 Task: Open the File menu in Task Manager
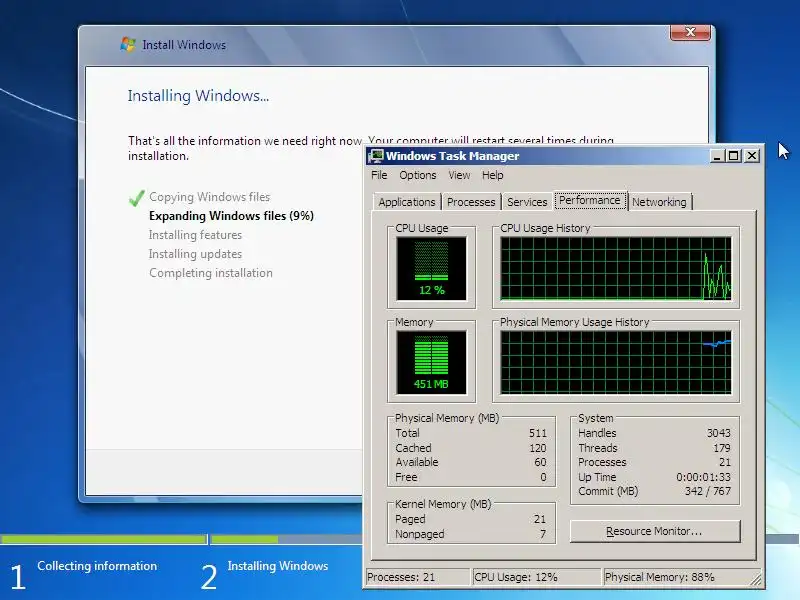379,175
